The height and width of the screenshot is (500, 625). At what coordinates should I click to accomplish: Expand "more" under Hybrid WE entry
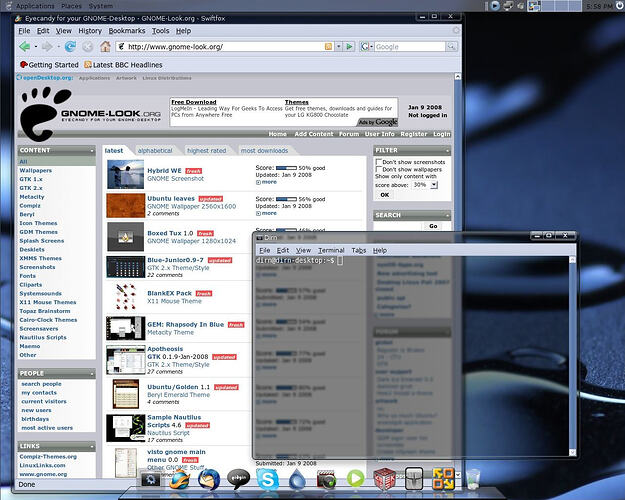click(267, 182)
